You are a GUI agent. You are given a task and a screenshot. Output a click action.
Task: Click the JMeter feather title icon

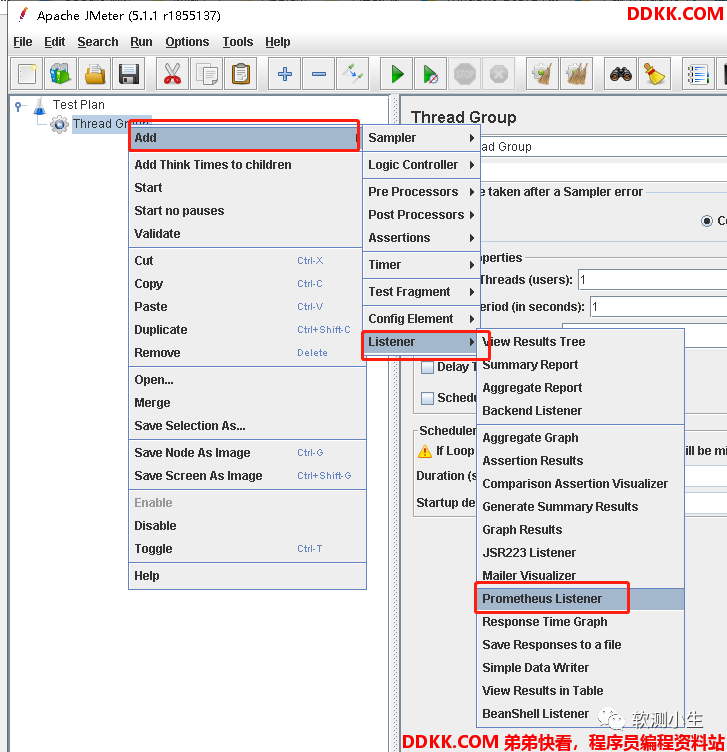(23, 14)
